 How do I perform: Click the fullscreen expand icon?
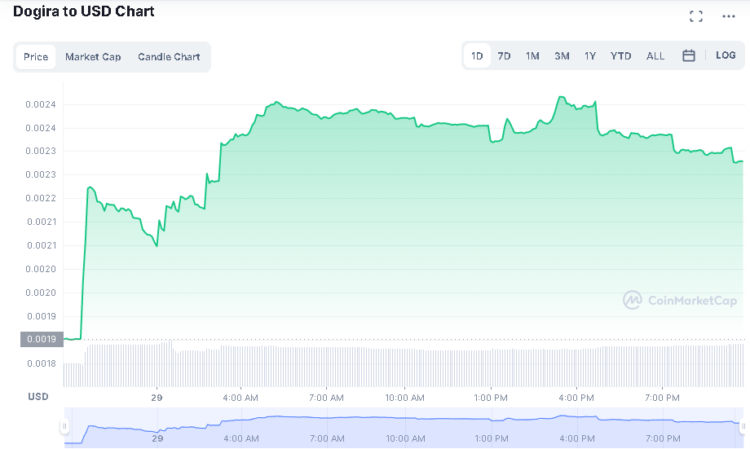coord(696,16)
